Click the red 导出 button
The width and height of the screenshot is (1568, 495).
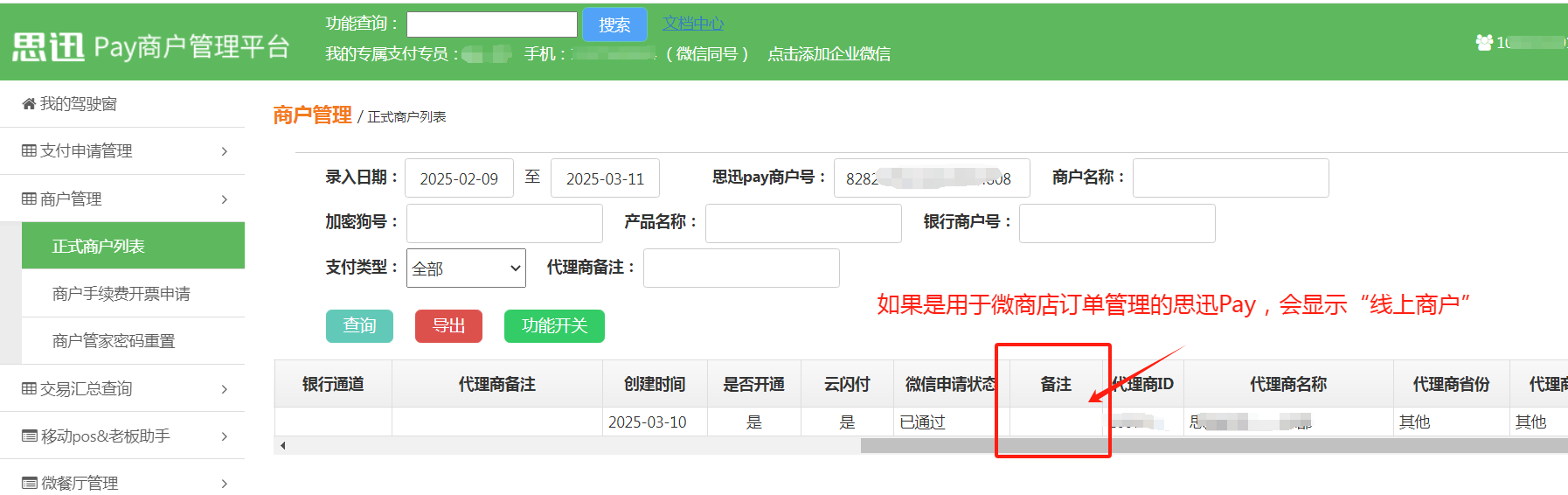448,326
